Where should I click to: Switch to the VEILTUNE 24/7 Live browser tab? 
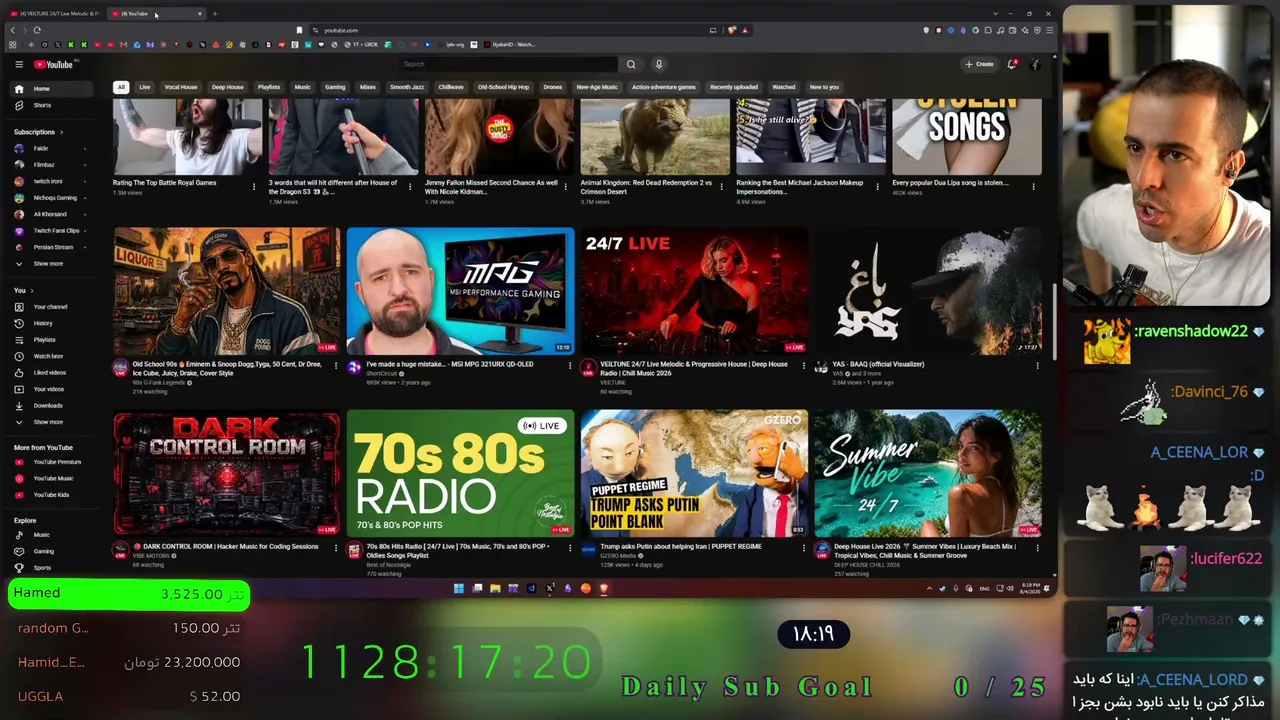click(55, 13)
